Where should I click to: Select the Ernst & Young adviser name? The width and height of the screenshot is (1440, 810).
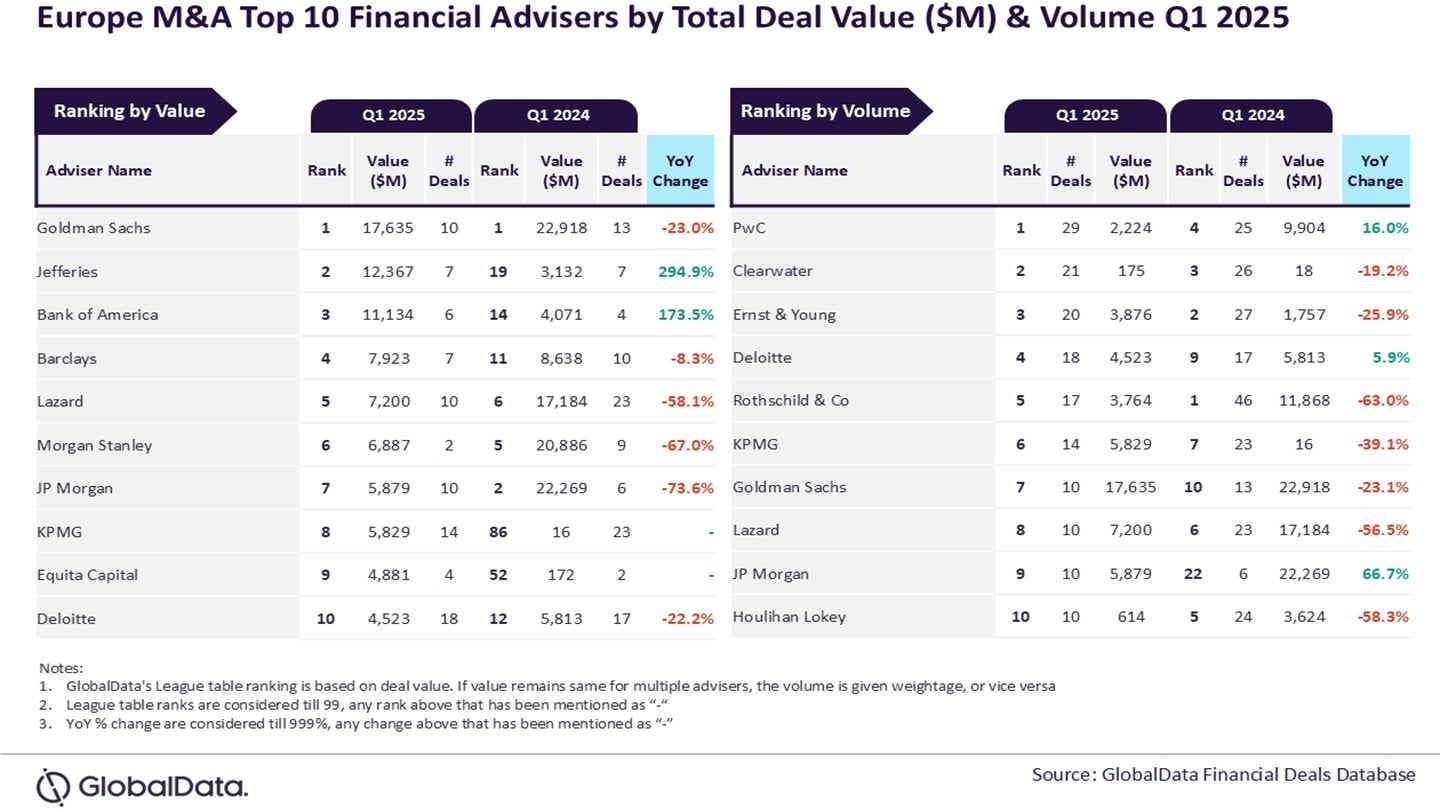click(x=783, y=314)
